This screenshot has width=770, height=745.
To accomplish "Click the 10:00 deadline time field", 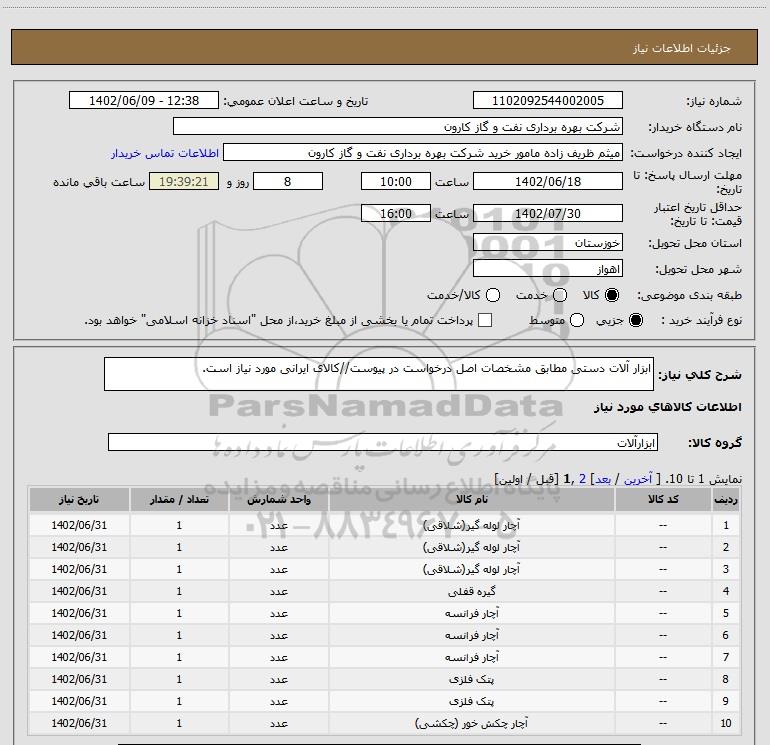I will coord(396,181).
